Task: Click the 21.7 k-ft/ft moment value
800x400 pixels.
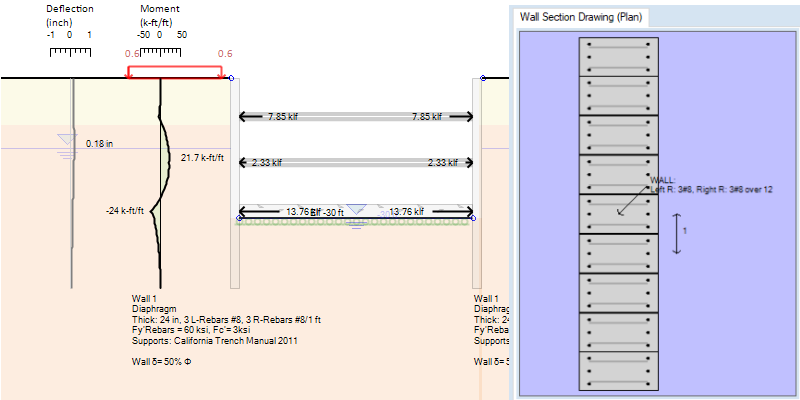Action: point(203,158)
